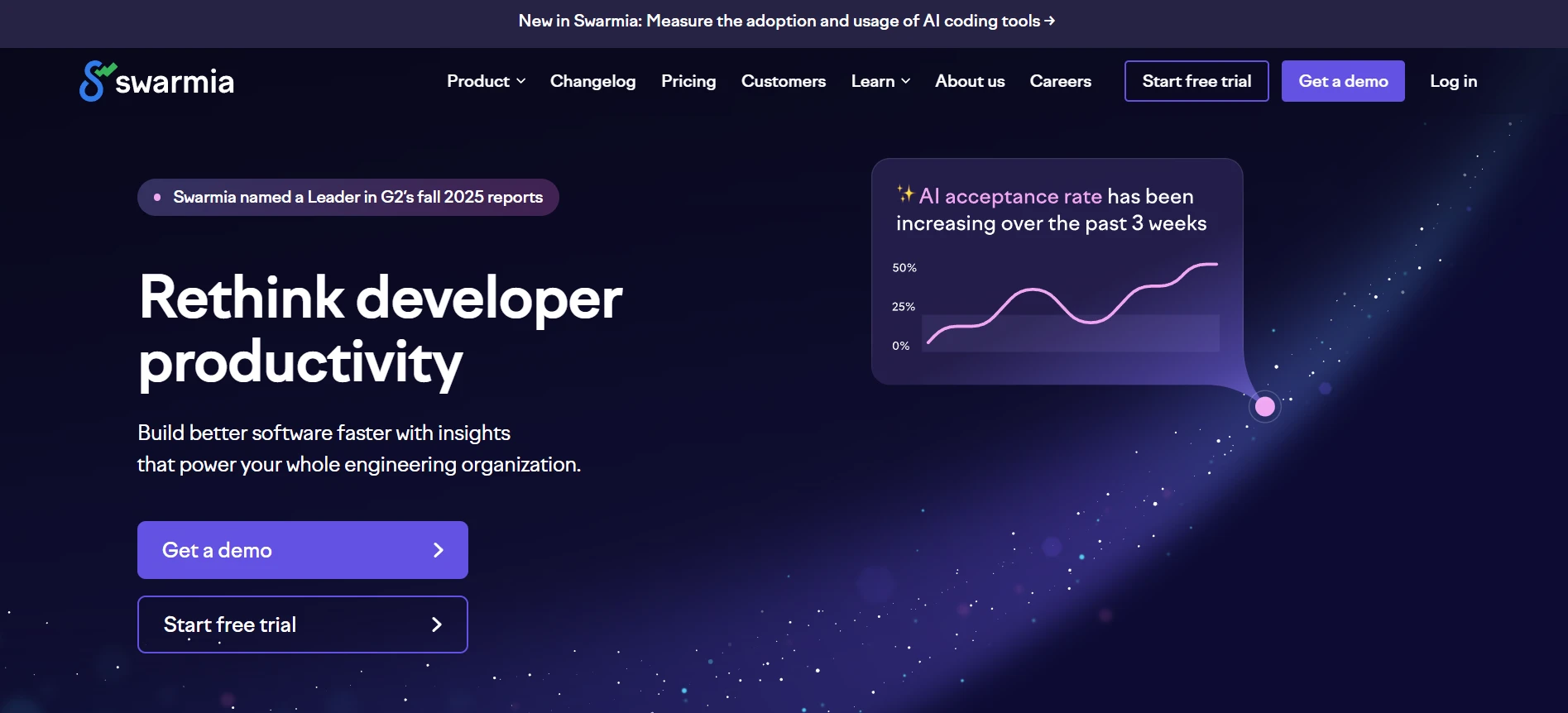Open the Customers page
Viewport: 1568px width, 713px height.
(783, 81)
